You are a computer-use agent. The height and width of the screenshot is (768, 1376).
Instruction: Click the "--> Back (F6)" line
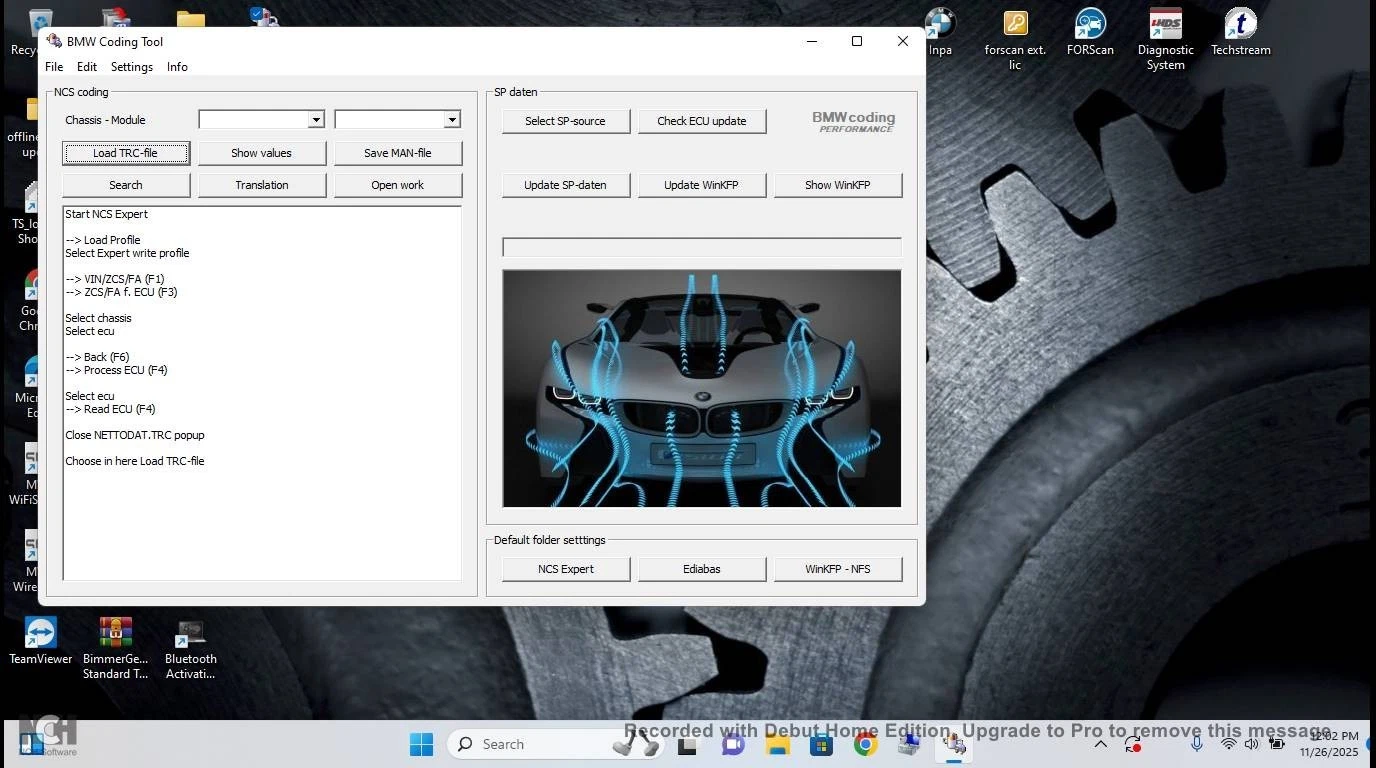(x=97, y=357)
